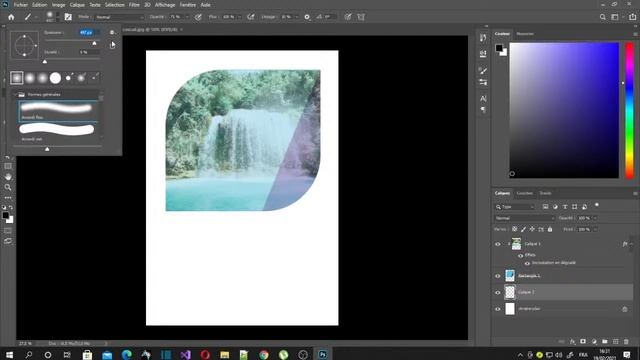Open smoothing options gear icon

[x=307, y=17]
